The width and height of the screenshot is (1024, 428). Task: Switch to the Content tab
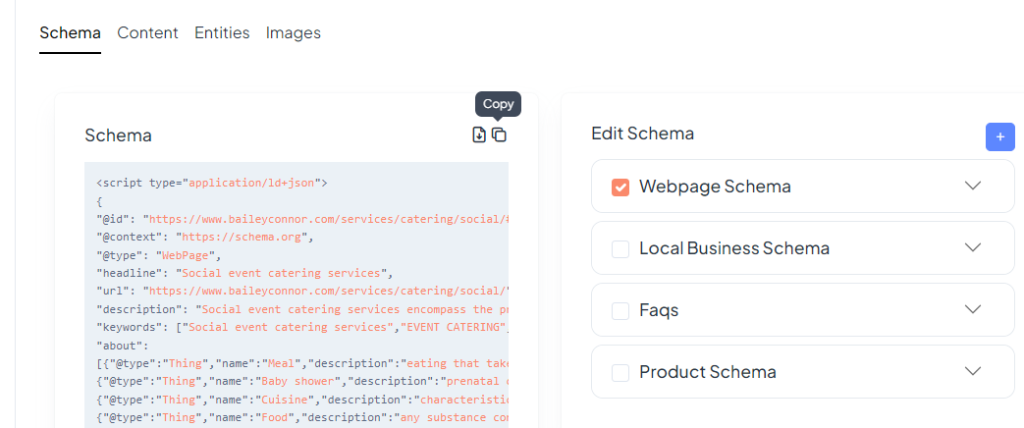tap(148, 33)
